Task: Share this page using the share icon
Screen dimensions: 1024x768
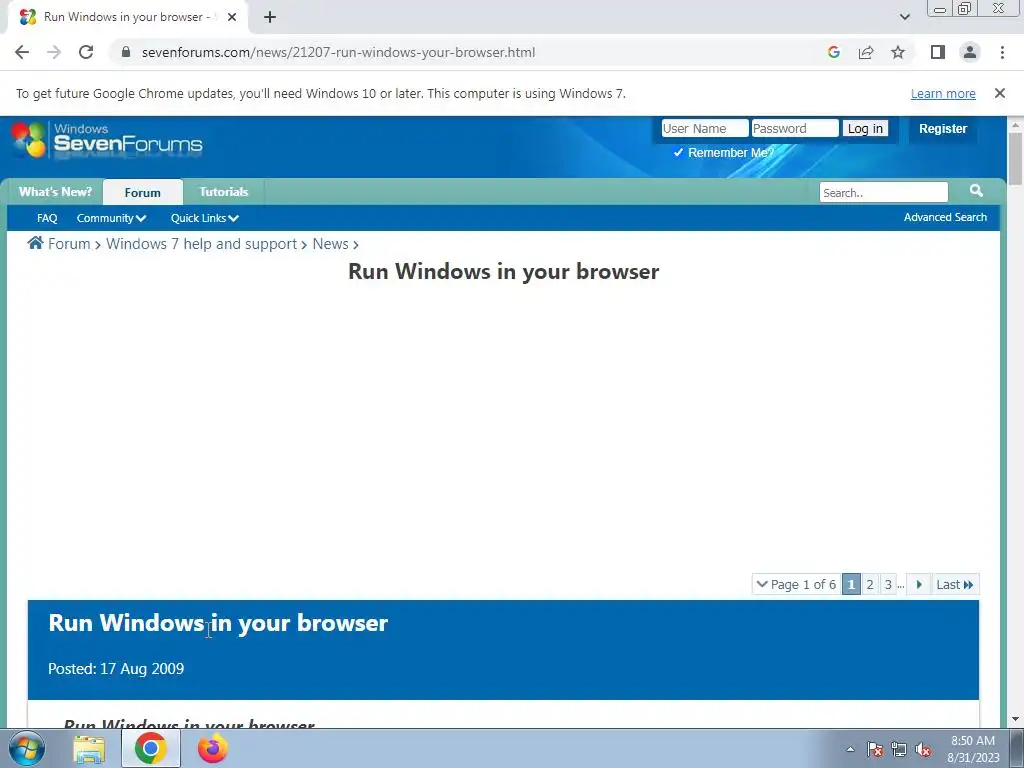Action: point(866,52)
